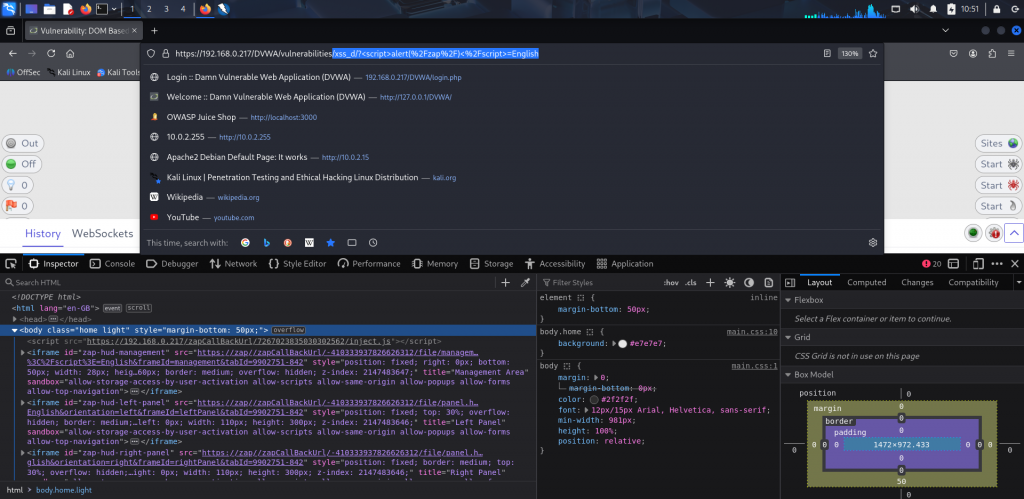Screen dimensions: 1024x499
Task: Open the Kali applications menu
Action: coord(10,9)
